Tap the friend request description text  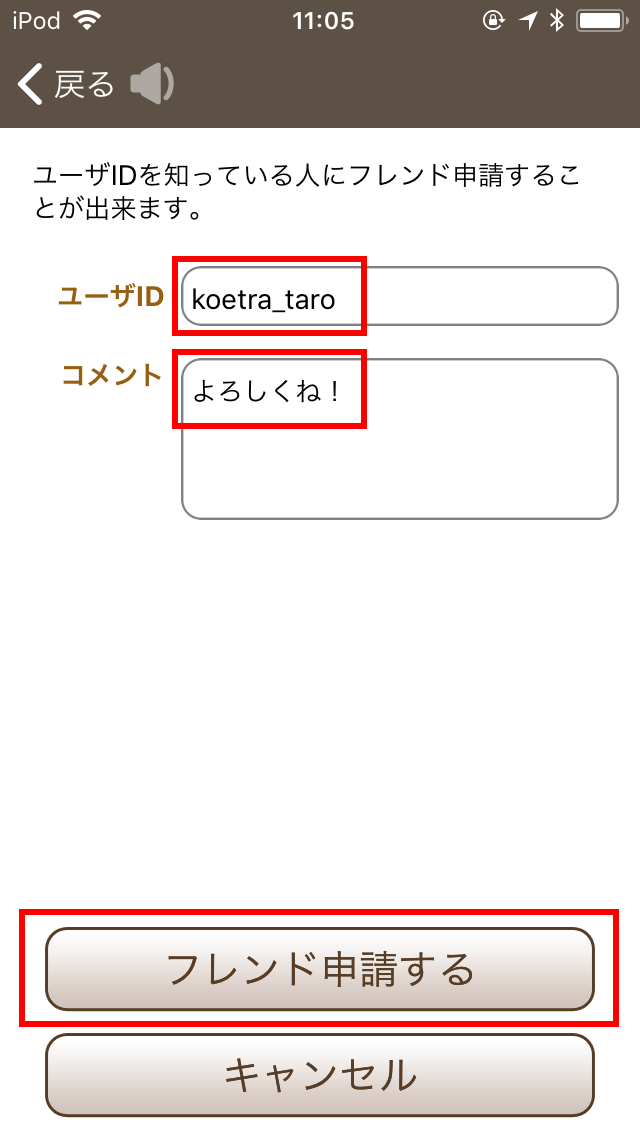[x=307, y=192]
